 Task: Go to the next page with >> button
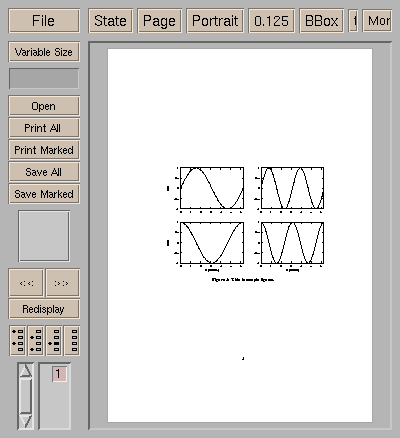pyautogui.click(x=62, y=283)
